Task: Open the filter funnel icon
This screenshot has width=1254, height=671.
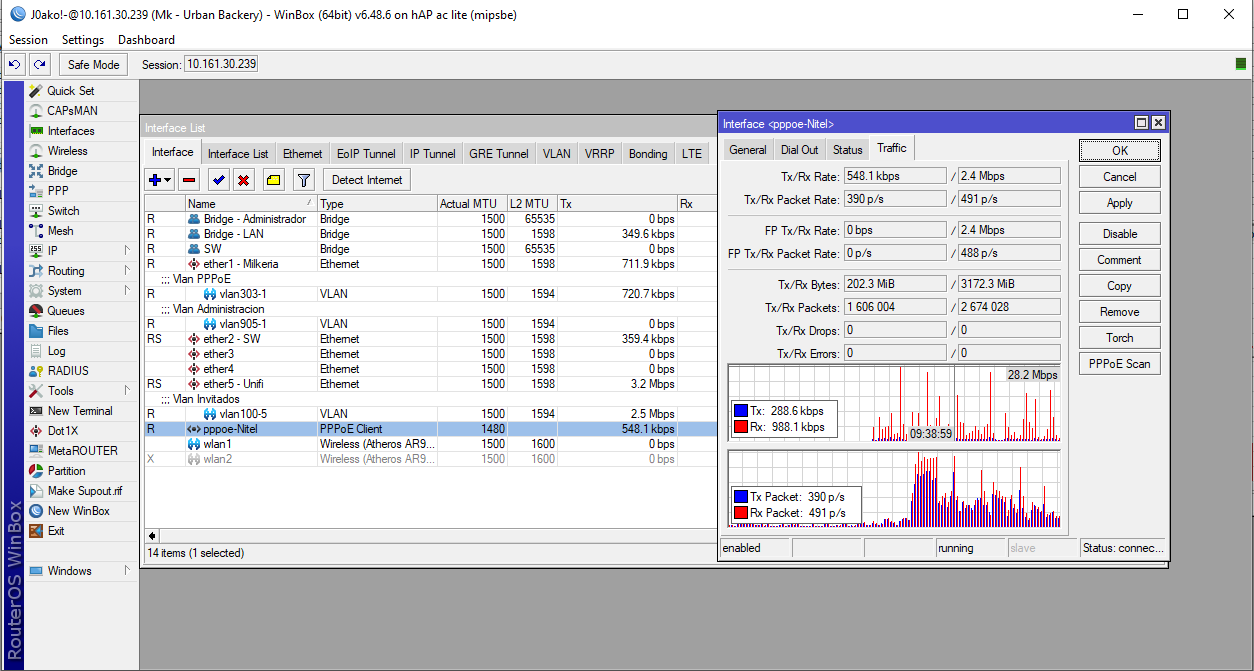Action: pyautogui.click(x=304, y=180)
